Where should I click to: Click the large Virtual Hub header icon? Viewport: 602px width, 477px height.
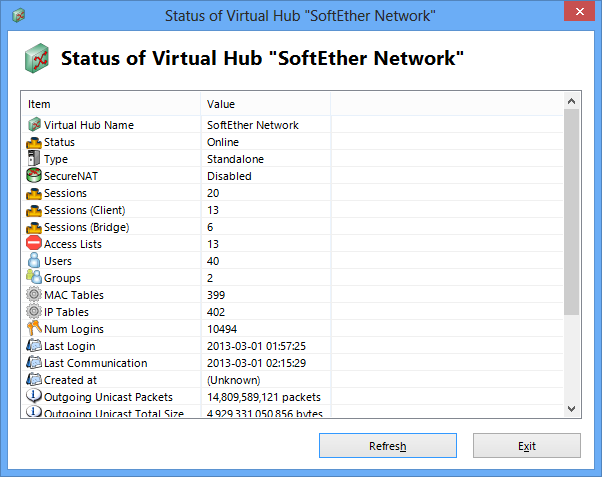[37, 57]
